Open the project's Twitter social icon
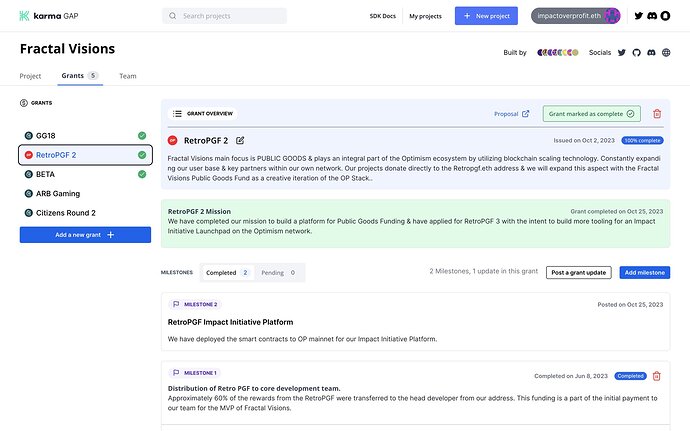This screenshot has width=690, height=431. (621, 53)
